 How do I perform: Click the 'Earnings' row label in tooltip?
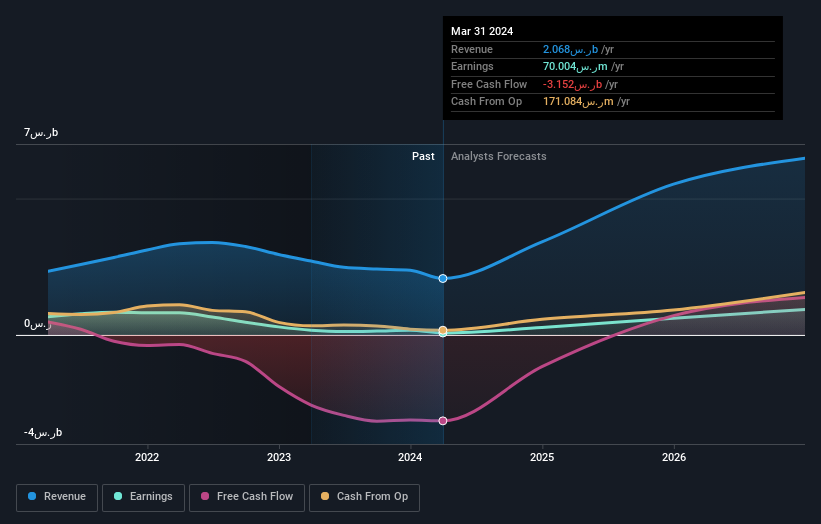(472, 66)
